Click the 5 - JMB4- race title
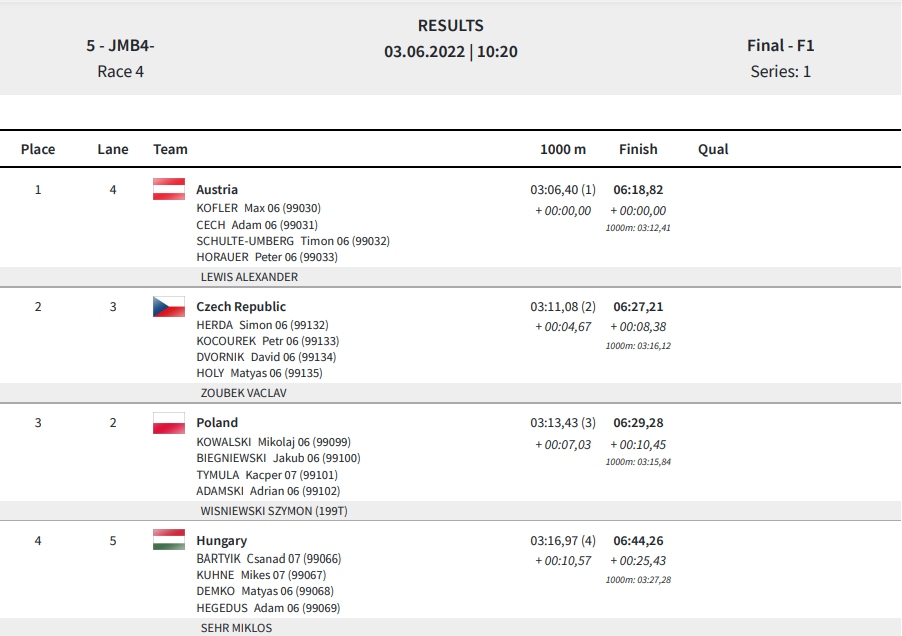 pyautogui.click(x=120, y=45)
